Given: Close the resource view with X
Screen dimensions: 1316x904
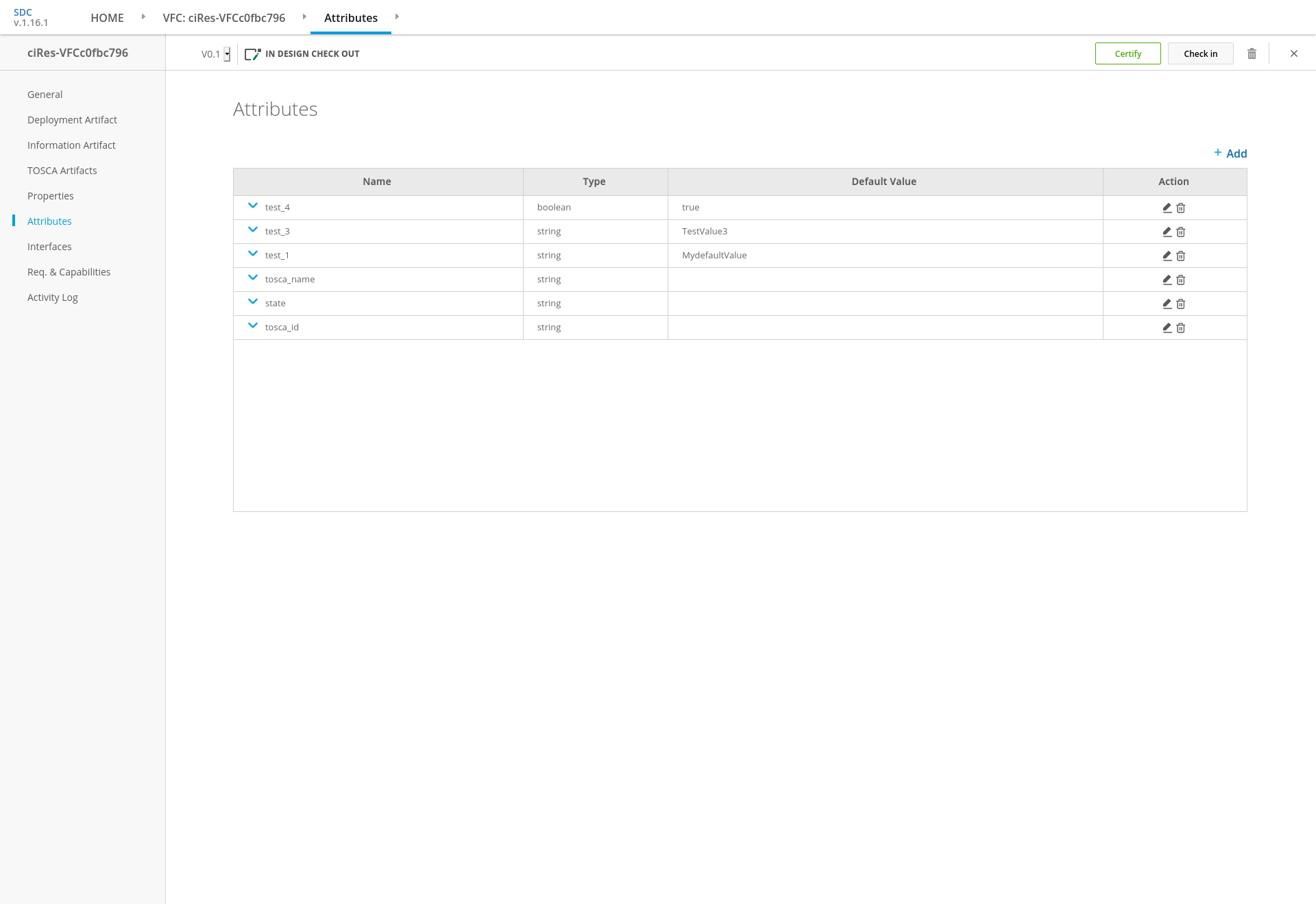Looking at the screenshot, I should coord(1293,53).
